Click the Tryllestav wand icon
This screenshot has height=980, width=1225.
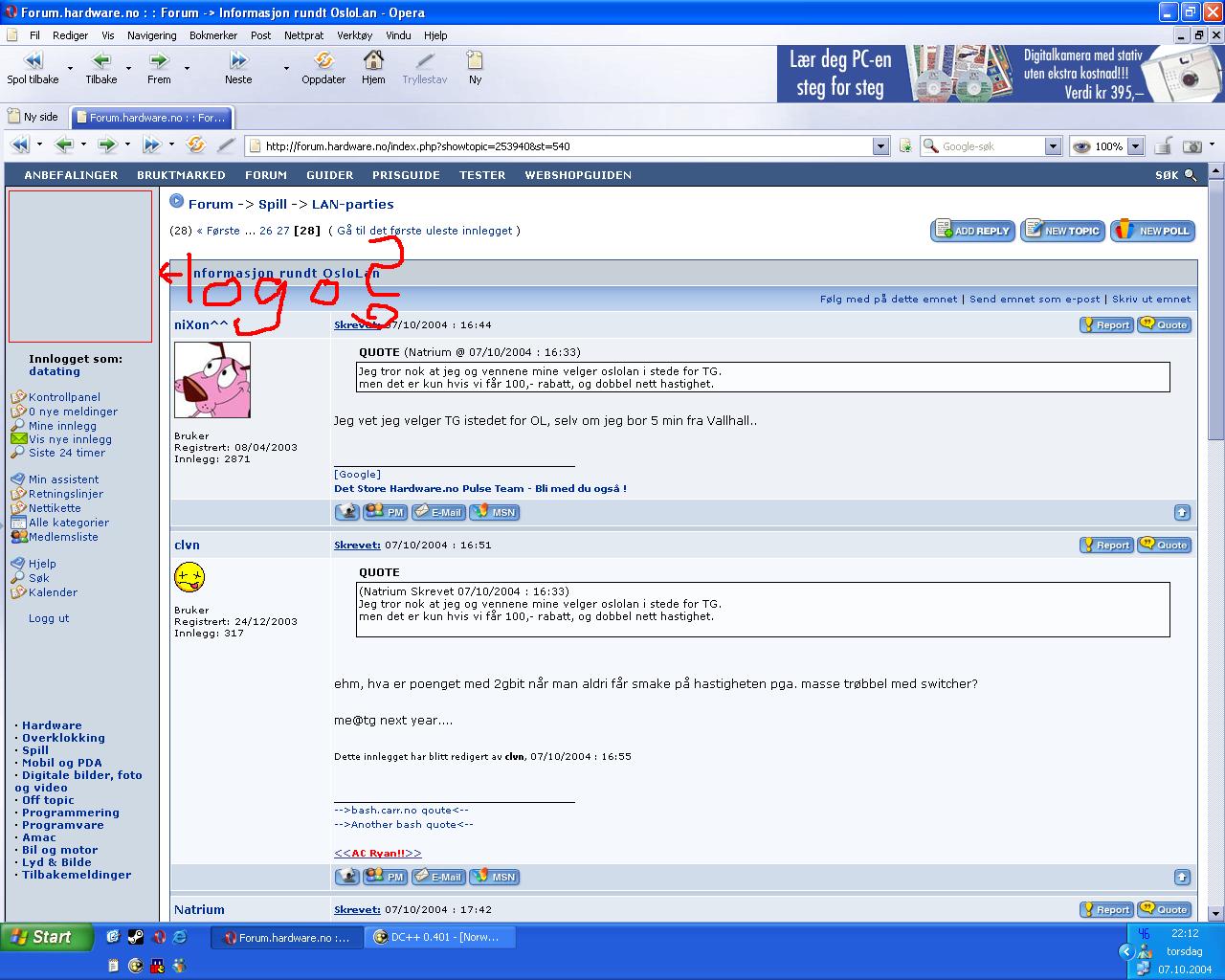coord(425,60)
